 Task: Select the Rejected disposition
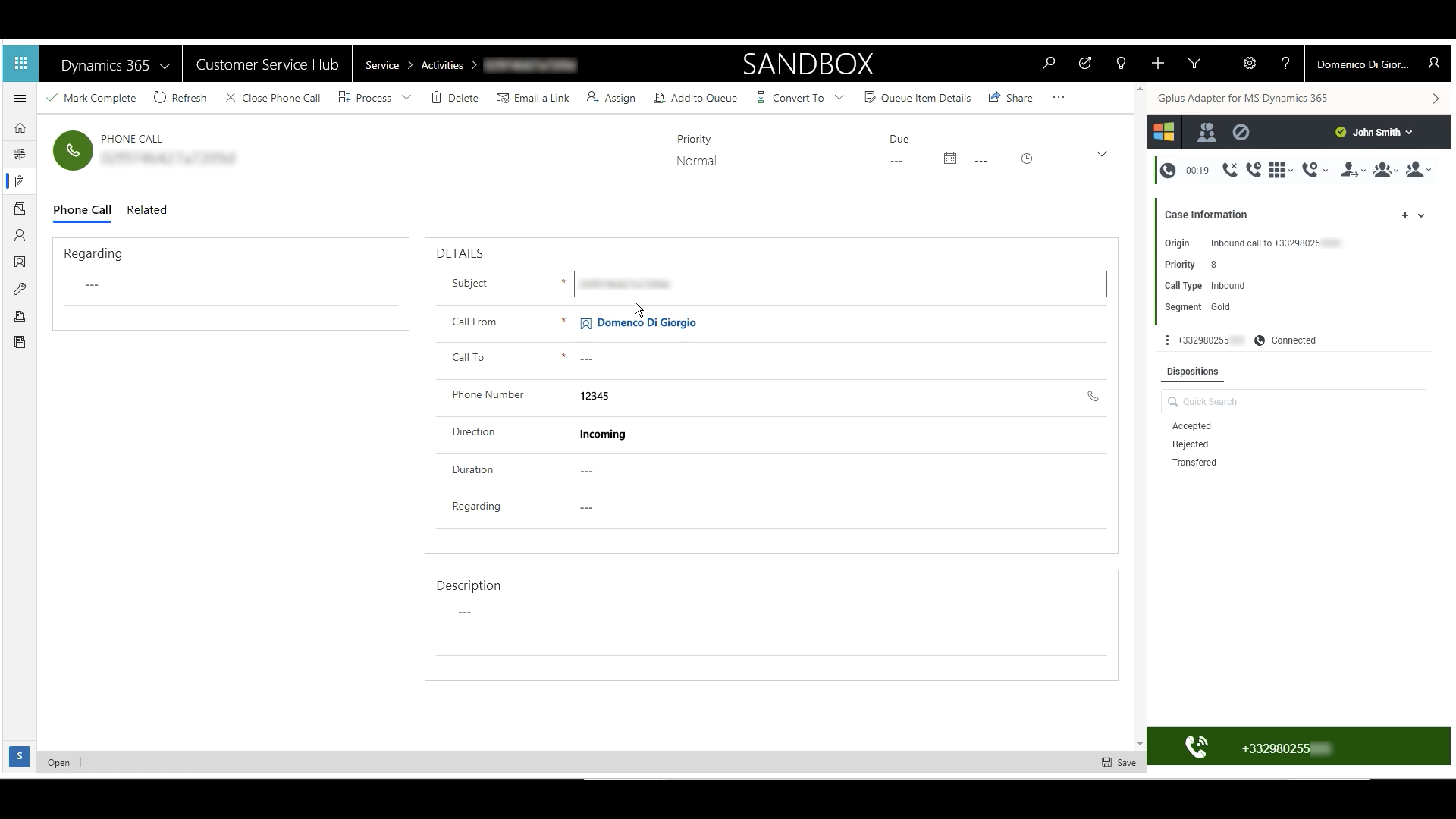(1190, 444)
